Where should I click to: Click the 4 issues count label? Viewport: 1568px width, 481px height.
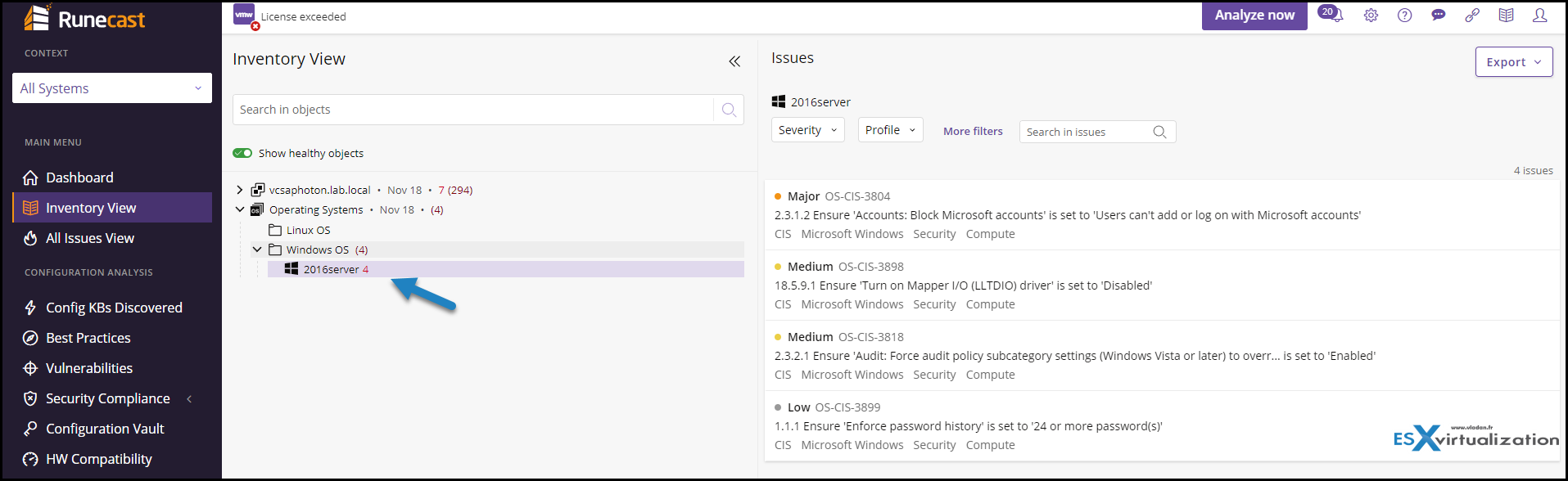(x=1534, y=170)
